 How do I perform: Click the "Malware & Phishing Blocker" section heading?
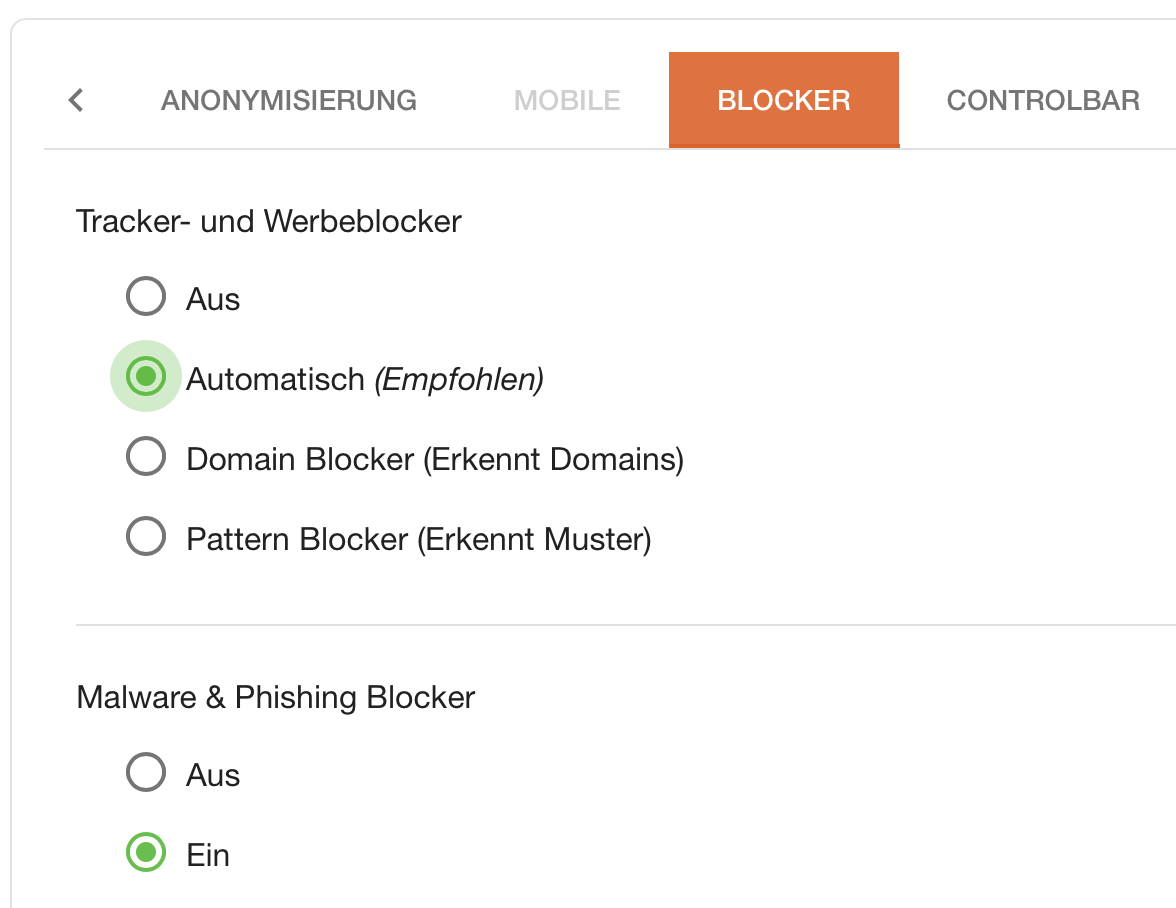coord(276,697)
